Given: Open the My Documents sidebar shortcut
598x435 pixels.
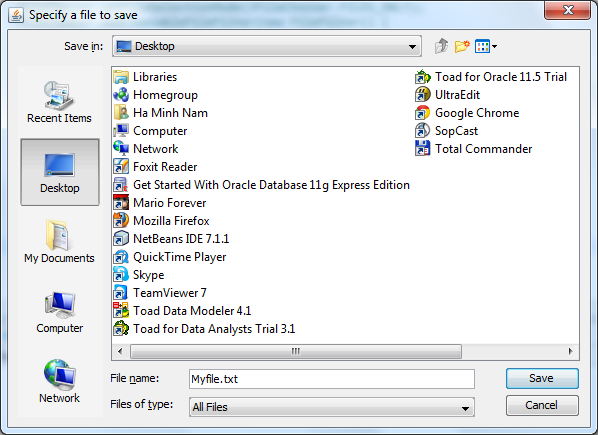Looking at the screenshot, I should [59, 242].
